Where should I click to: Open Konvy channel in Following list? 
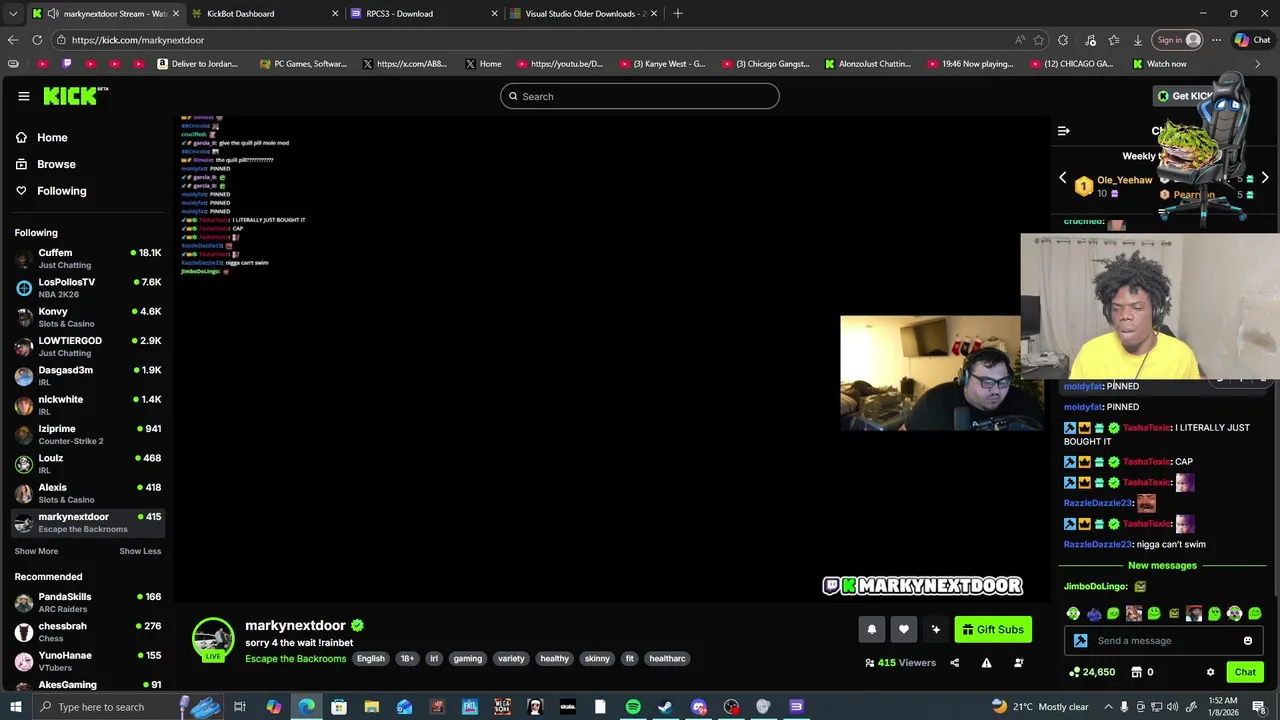point(88,317)
